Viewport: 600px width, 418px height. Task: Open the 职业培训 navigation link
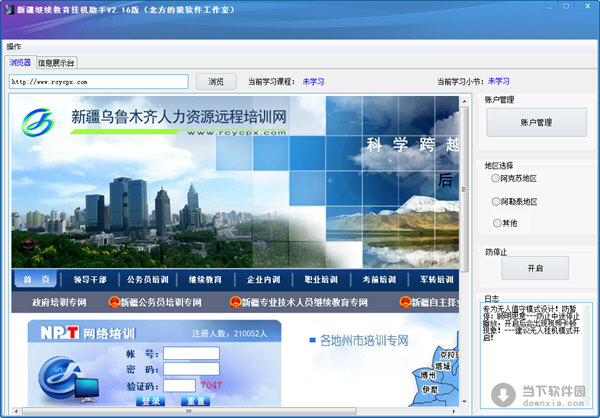click(x=321, y=280)
